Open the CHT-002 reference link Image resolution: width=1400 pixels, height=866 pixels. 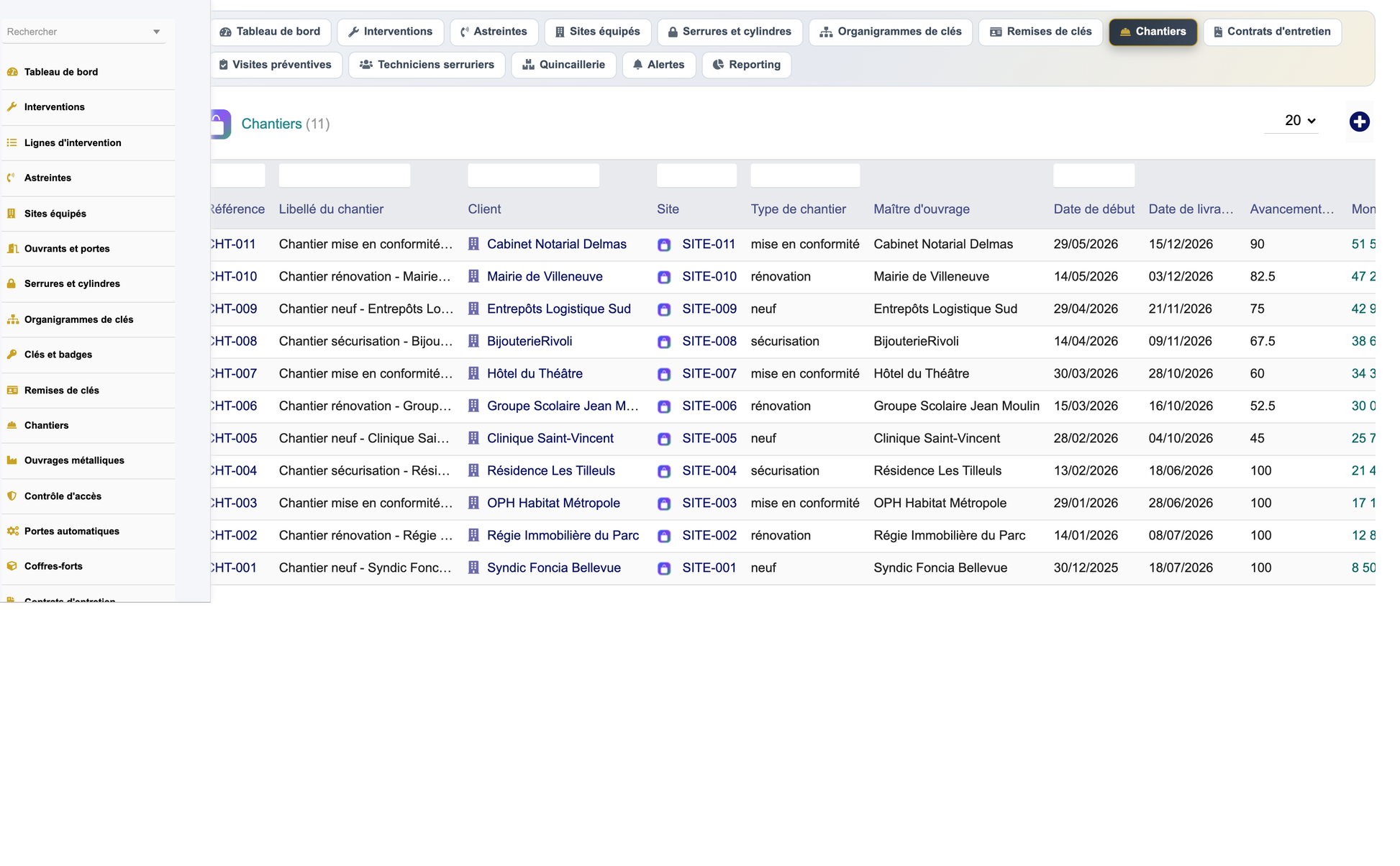[x=234, y=536]
